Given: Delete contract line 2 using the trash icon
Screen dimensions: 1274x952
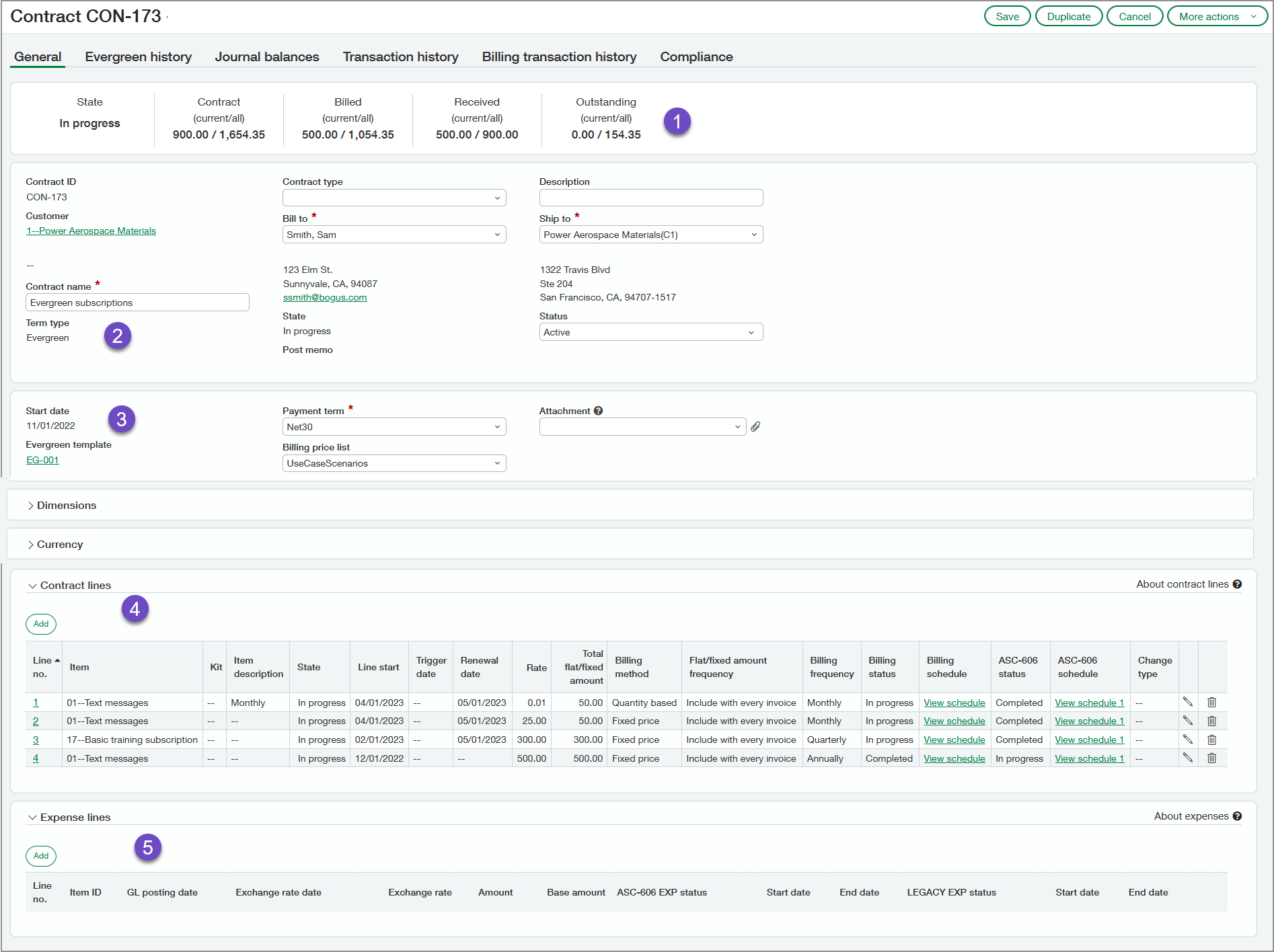Looking at the screenshot, I should pos(1212,721).
